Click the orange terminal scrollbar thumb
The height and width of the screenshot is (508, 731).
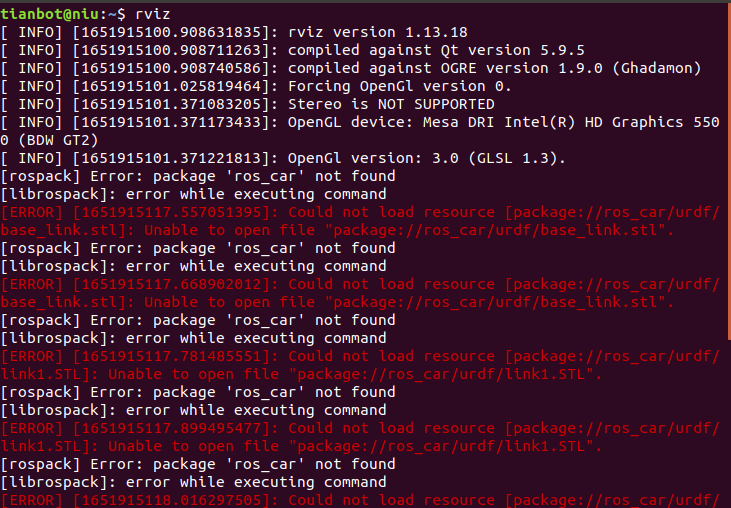pyautogui.click(x=729, y=170)
